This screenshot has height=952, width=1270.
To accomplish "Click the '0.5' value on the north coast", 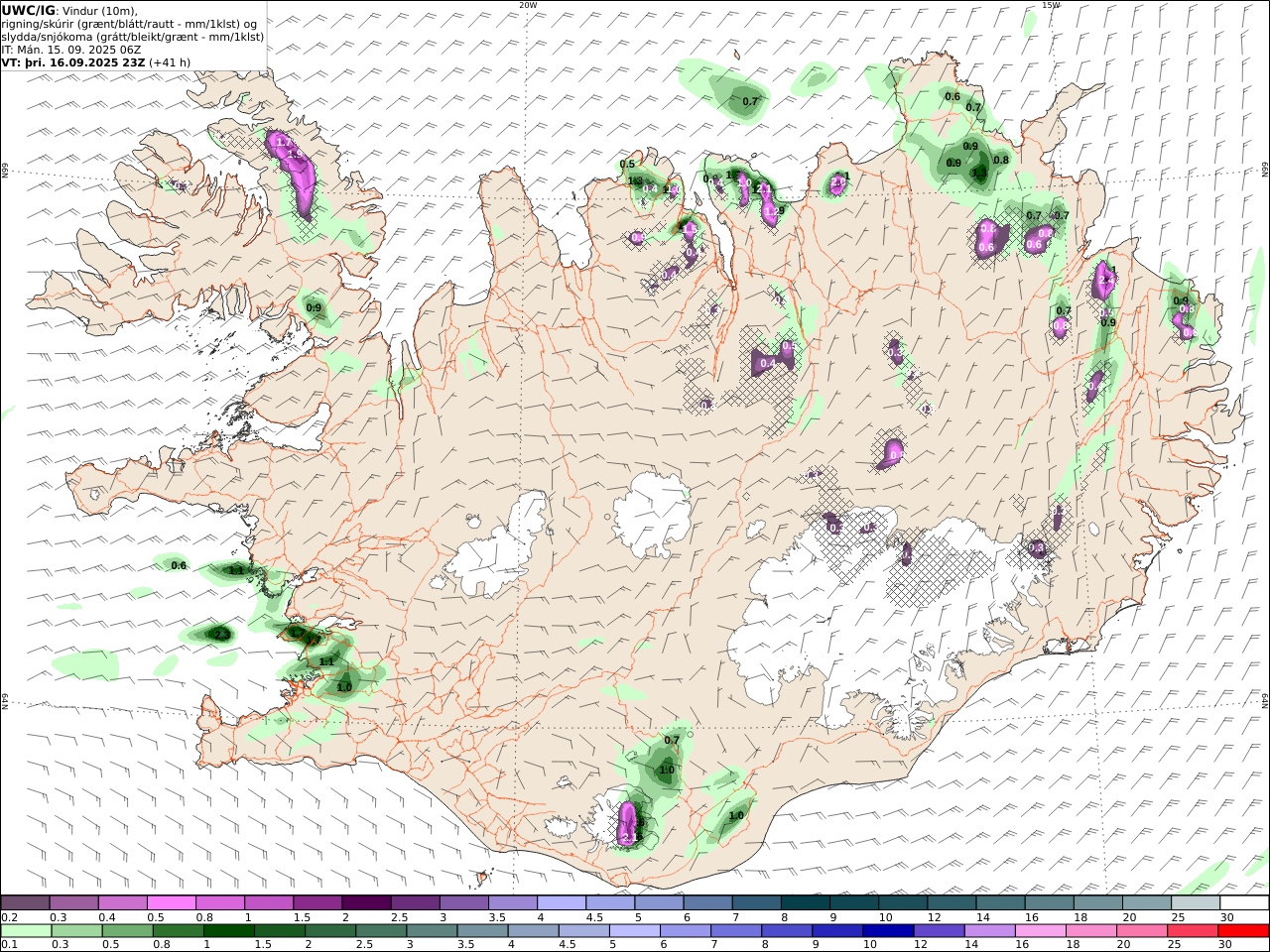I will pyautogui.click(x=627, y=165).
